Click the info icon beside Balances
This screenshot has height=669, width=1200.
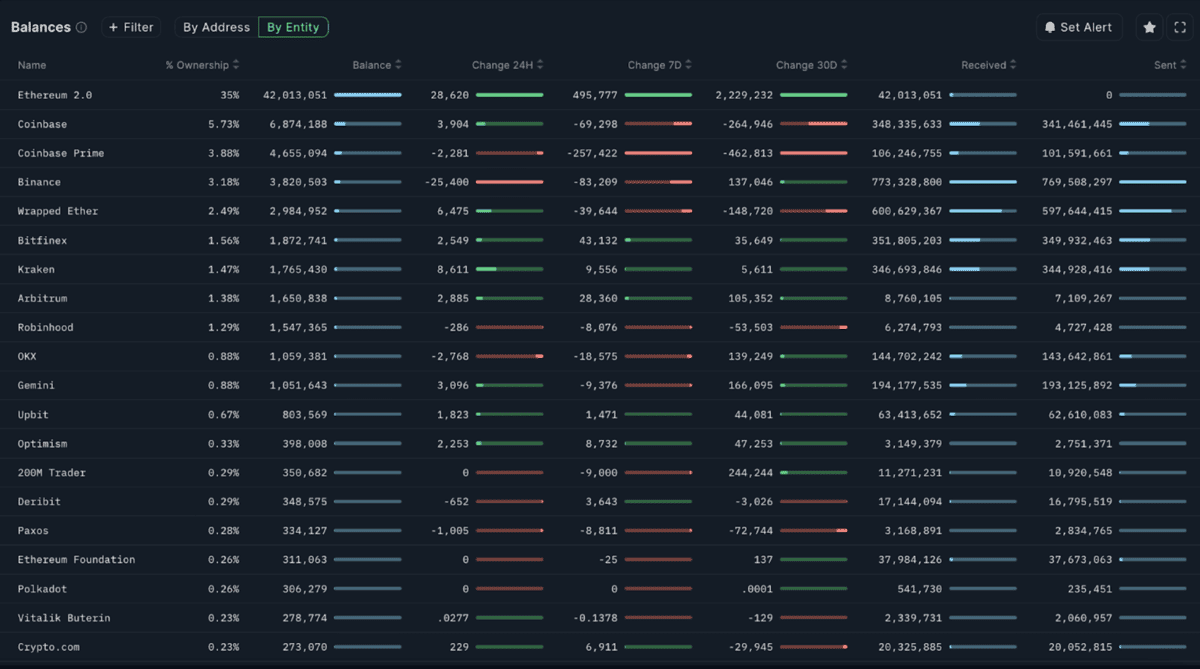point(81,28)
